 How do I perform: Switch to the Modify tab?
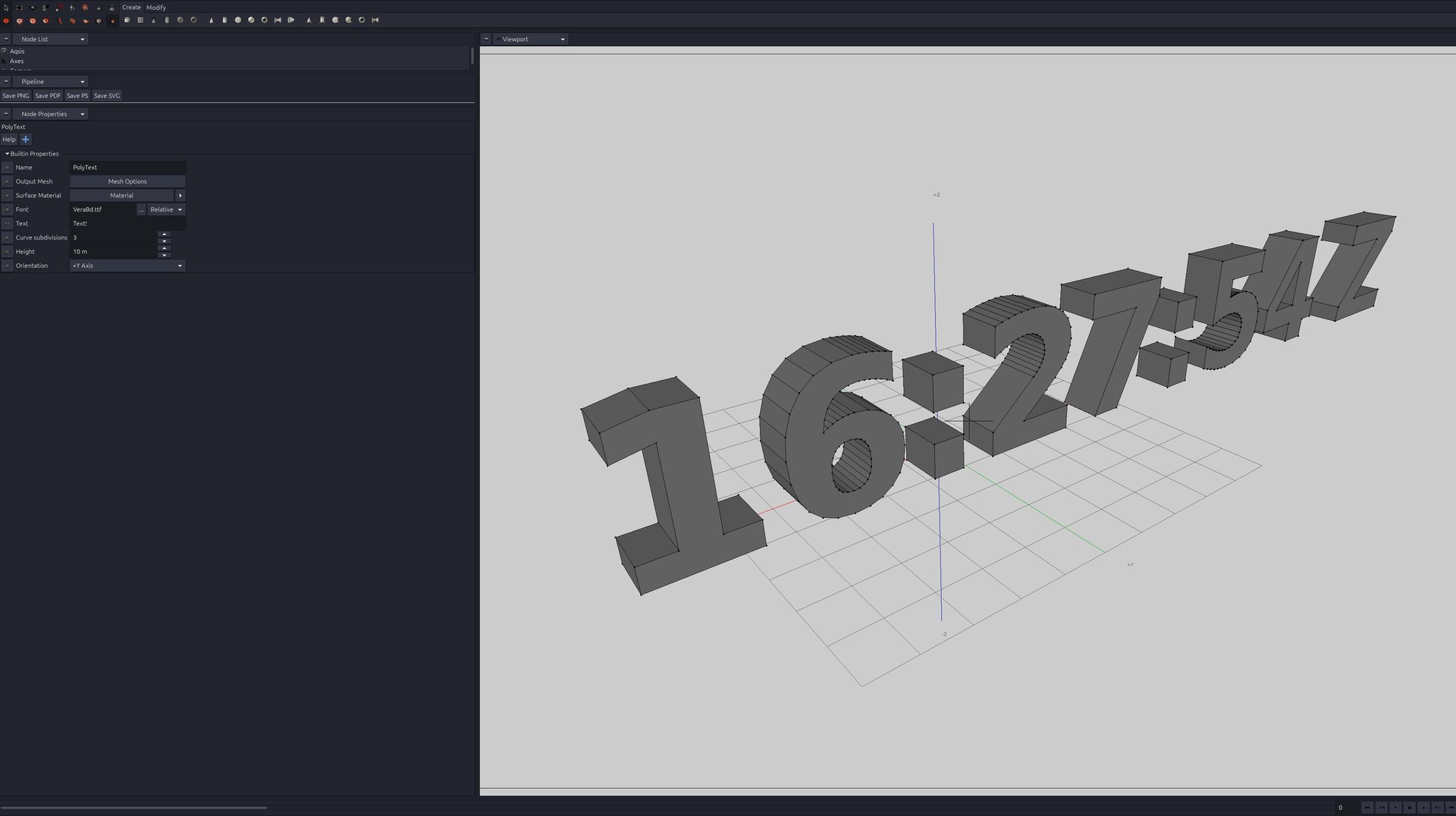[155, 8]
